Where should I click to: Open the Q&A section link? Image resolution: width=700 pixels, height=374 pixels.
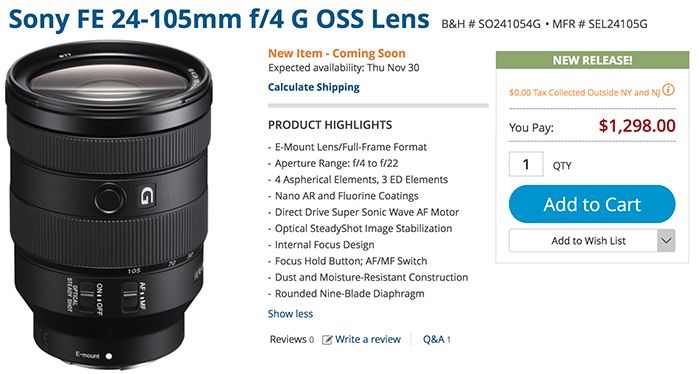[x=437, y=340]
